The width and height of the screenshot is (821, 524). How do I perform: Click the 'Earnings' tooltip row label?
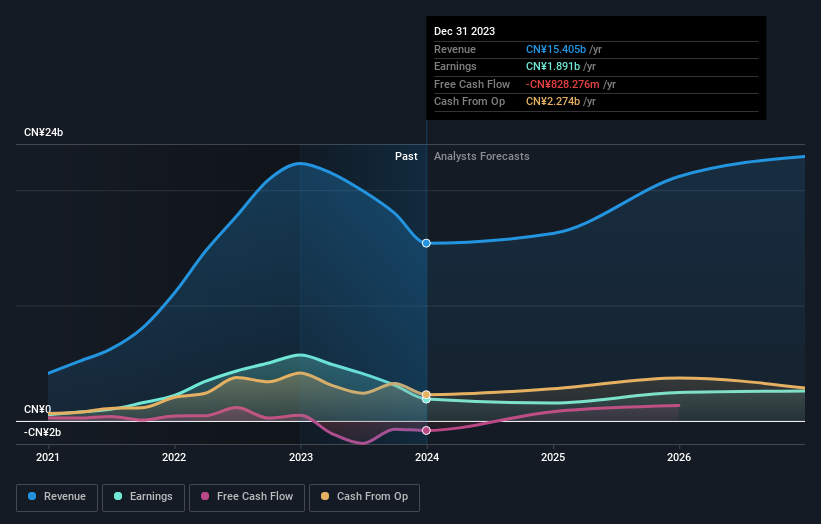click(455, 66)
